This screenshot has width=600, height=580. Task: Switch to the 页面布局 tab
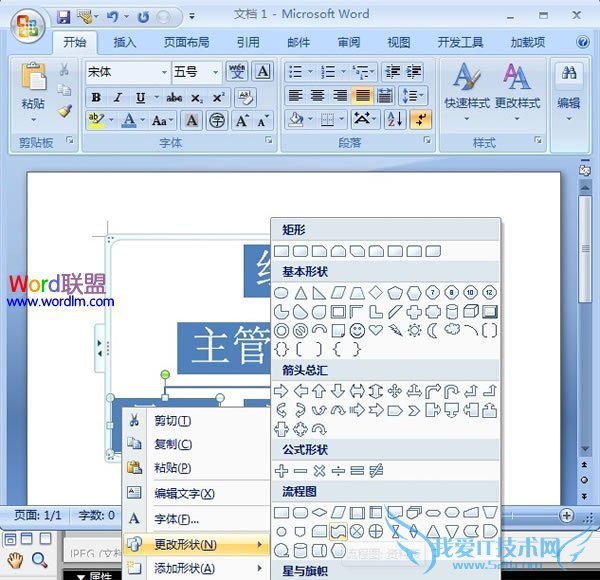[186, 42]
